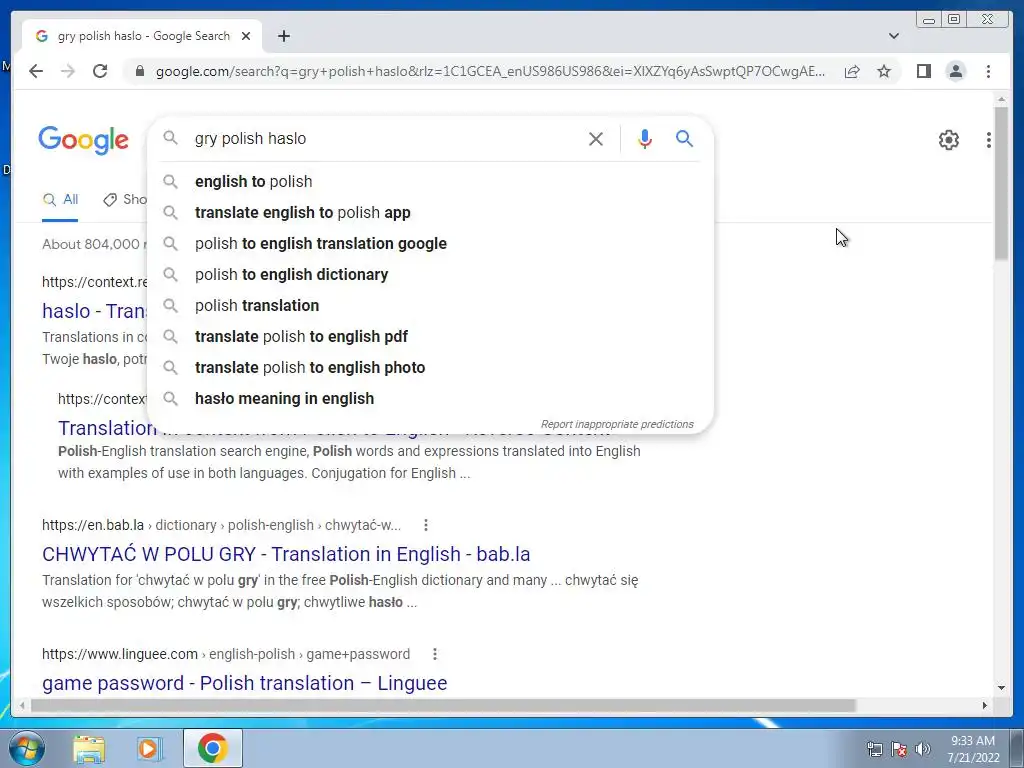Launch Windows Media Player from the taskbar
The height and width of the screenshot is (768, 1024).
(x=149, y=748)
